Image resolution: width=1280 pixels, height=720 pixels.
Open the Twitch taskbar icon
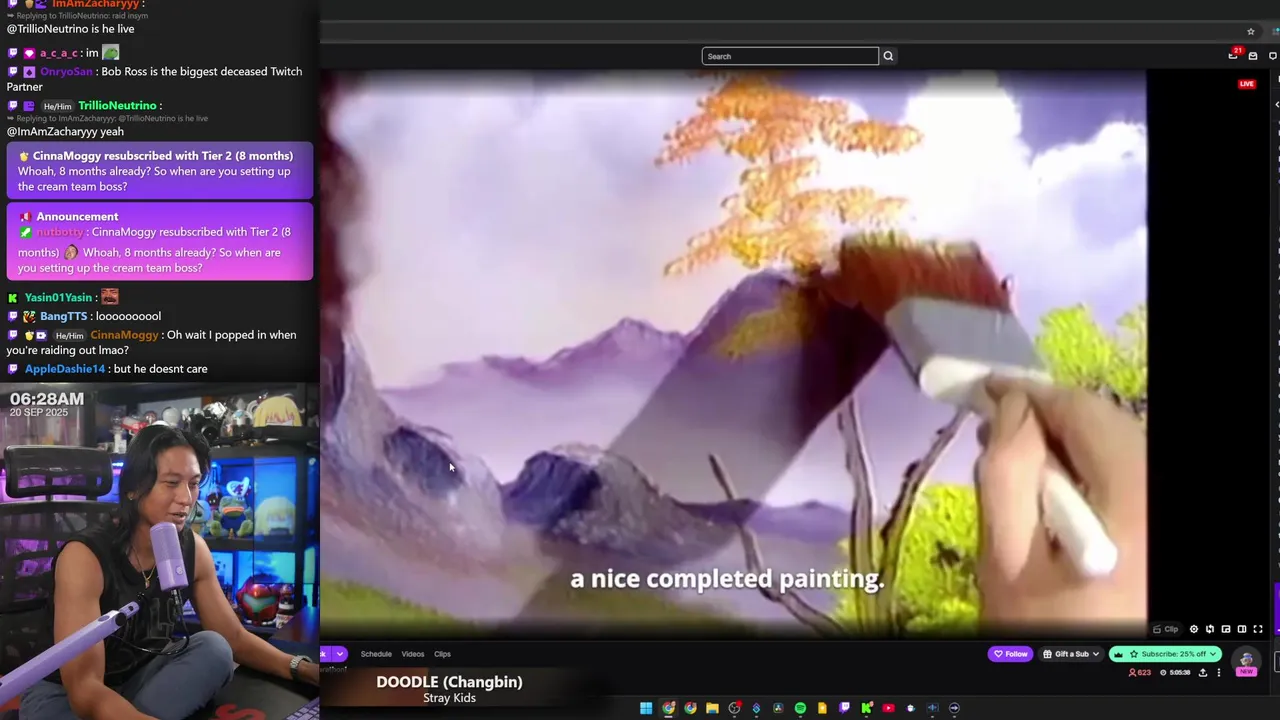coord(844,708)
